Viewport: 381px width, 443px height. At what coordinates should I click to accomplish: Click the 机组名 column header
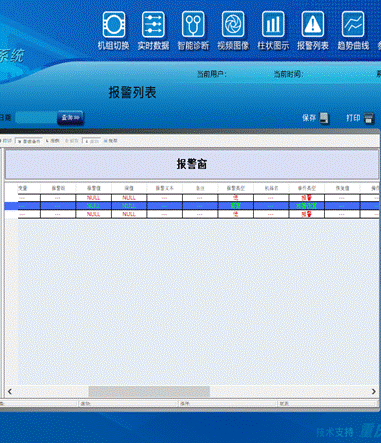pyautogui.click(x=271, y=188)
